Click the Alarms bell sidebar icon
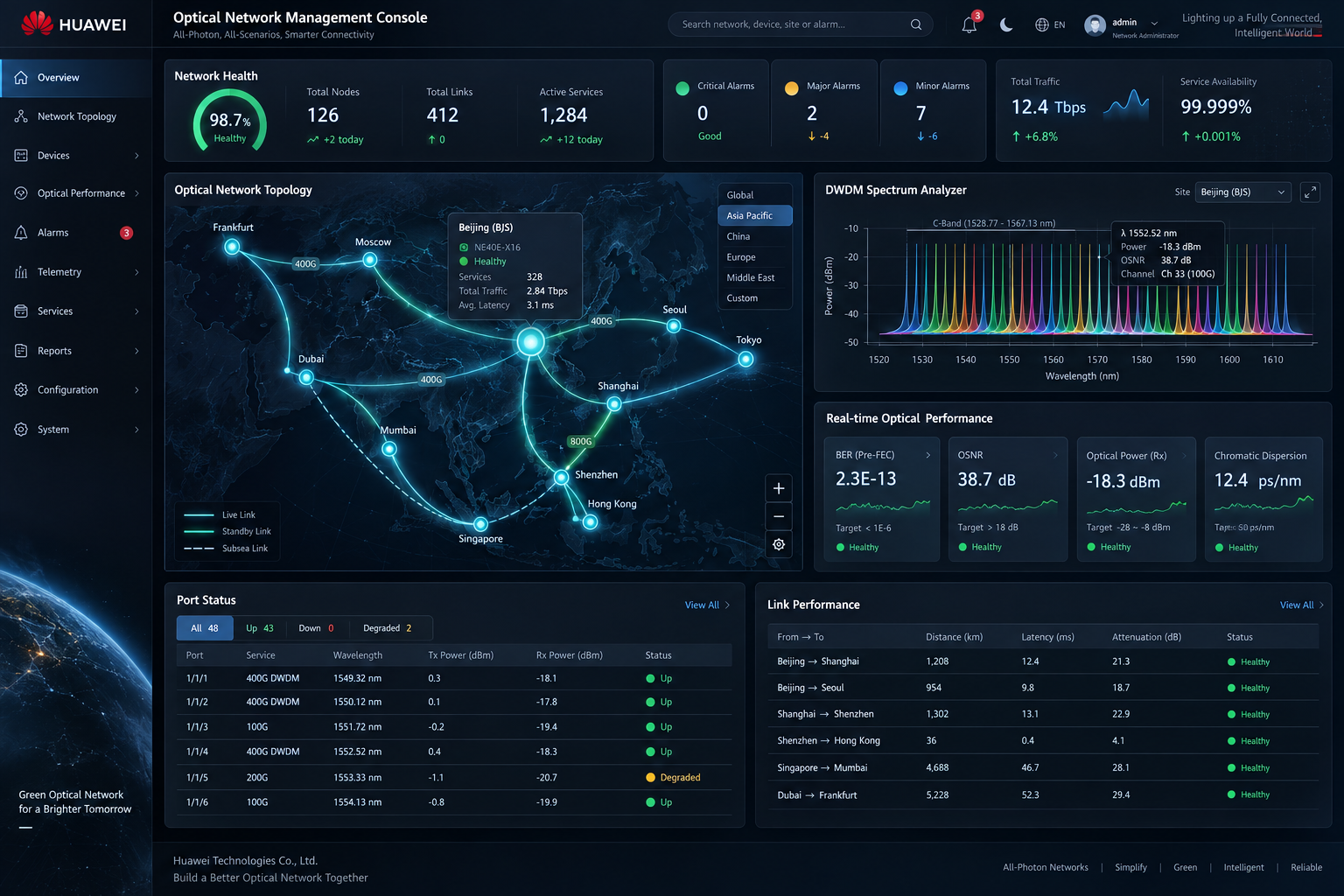Screen dimensions: 1344x896 tap(21, 233)
